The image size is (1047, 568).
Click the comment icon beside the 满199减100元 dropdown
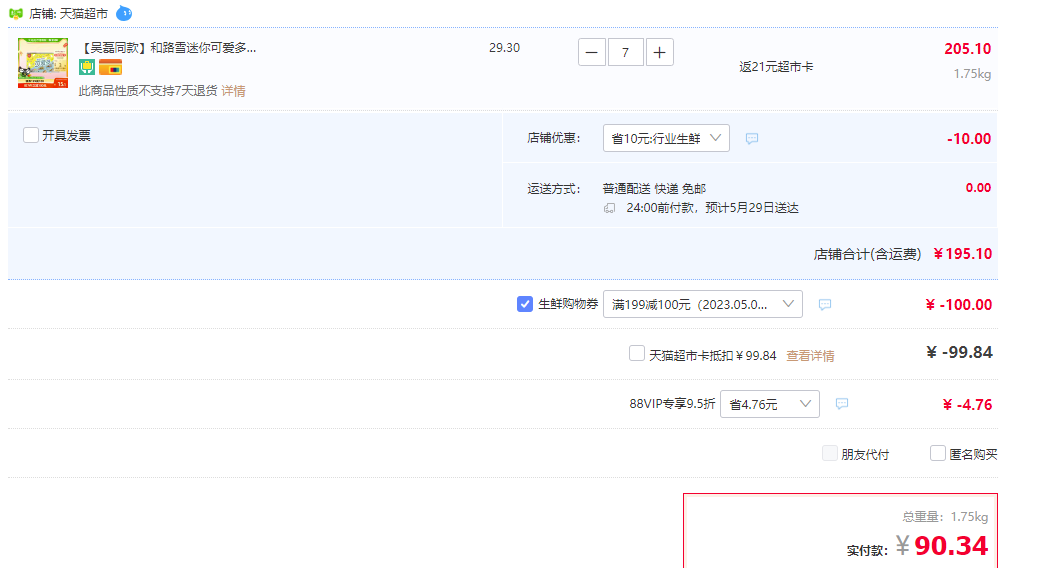point(825,304)
